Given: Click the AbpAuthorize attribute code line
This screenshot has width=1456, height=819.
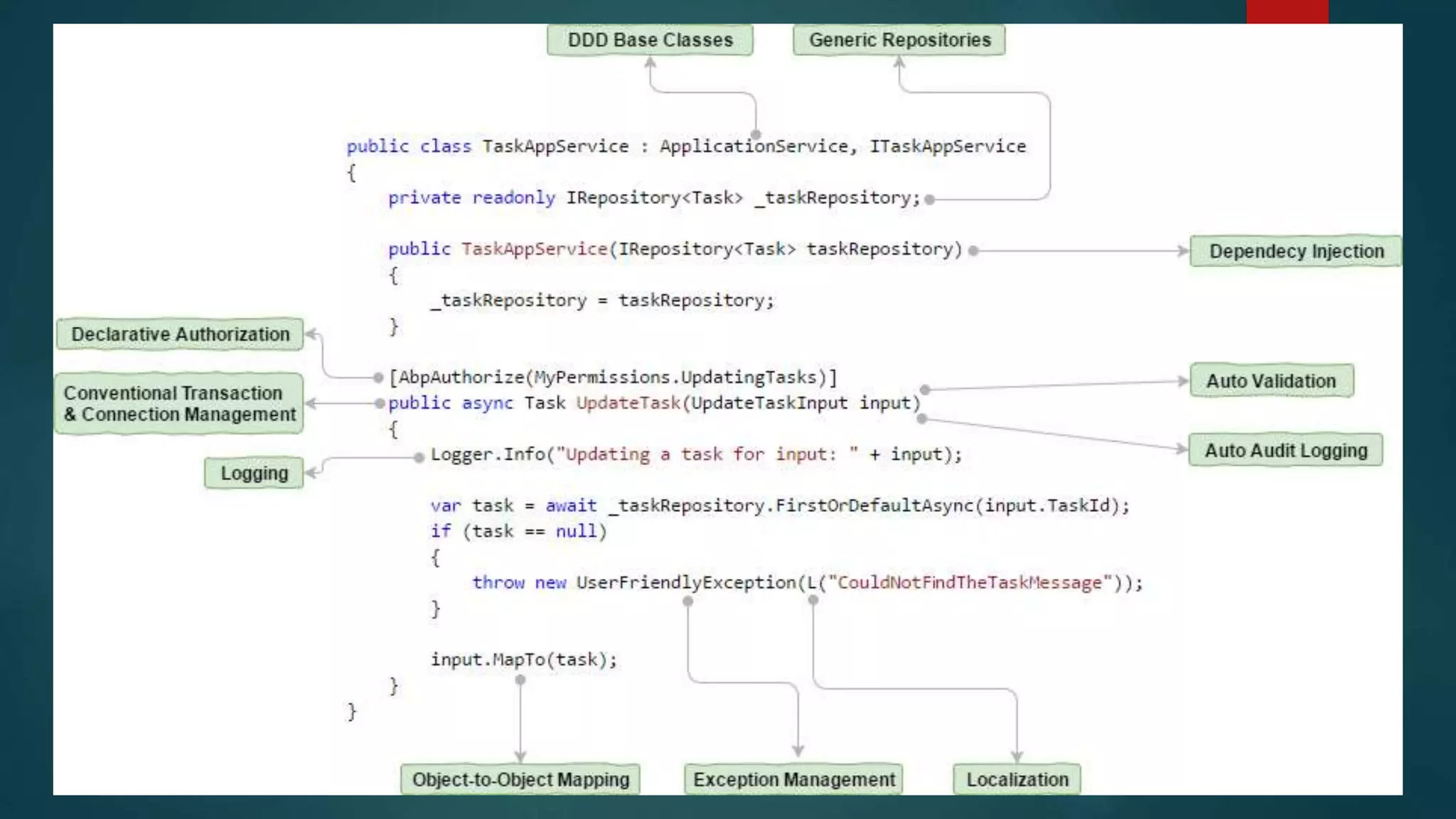Looking at the screenshot, I should tap(613, 377).
